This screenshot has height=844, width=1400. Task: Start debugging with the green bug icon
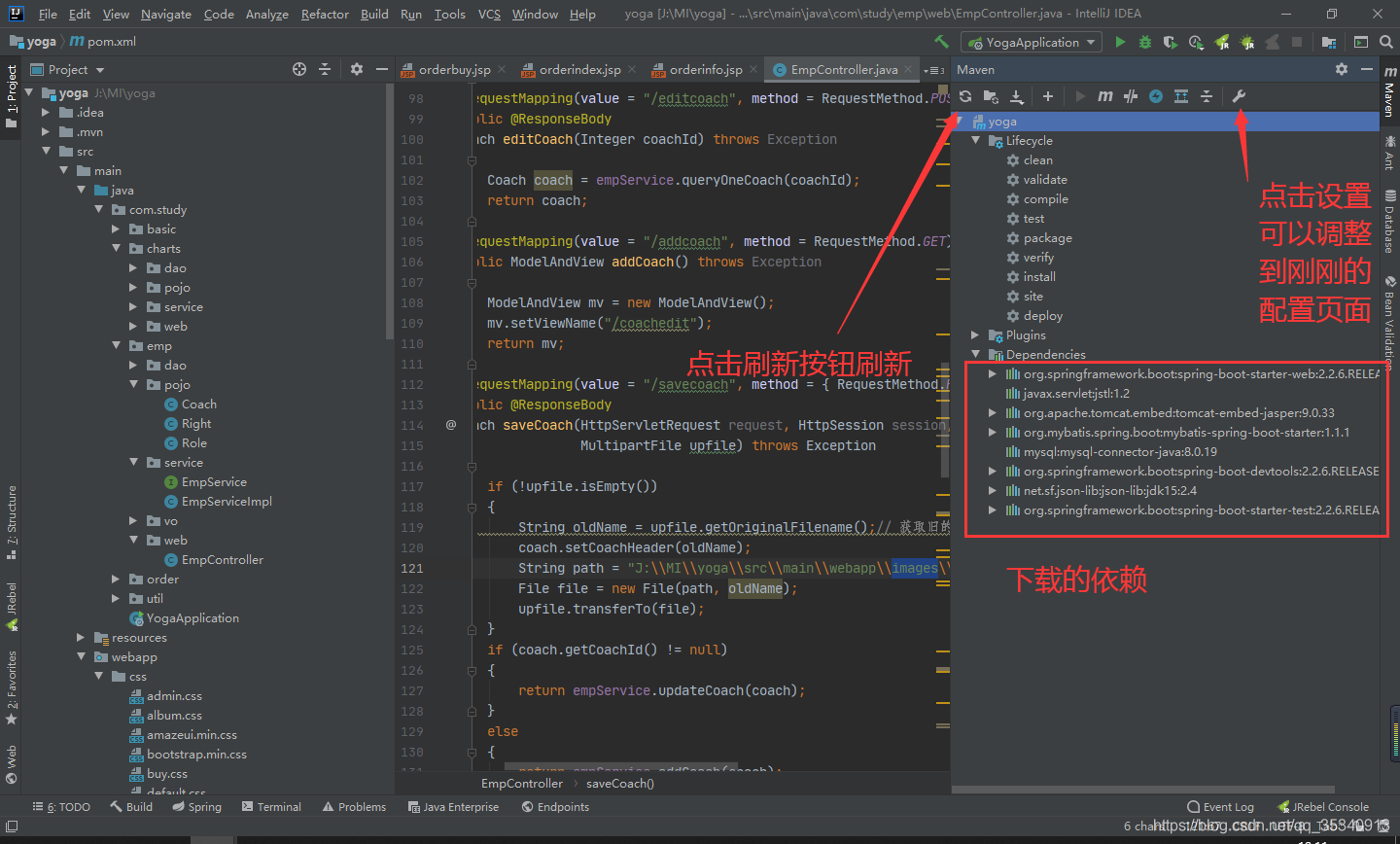point(1145,42)
